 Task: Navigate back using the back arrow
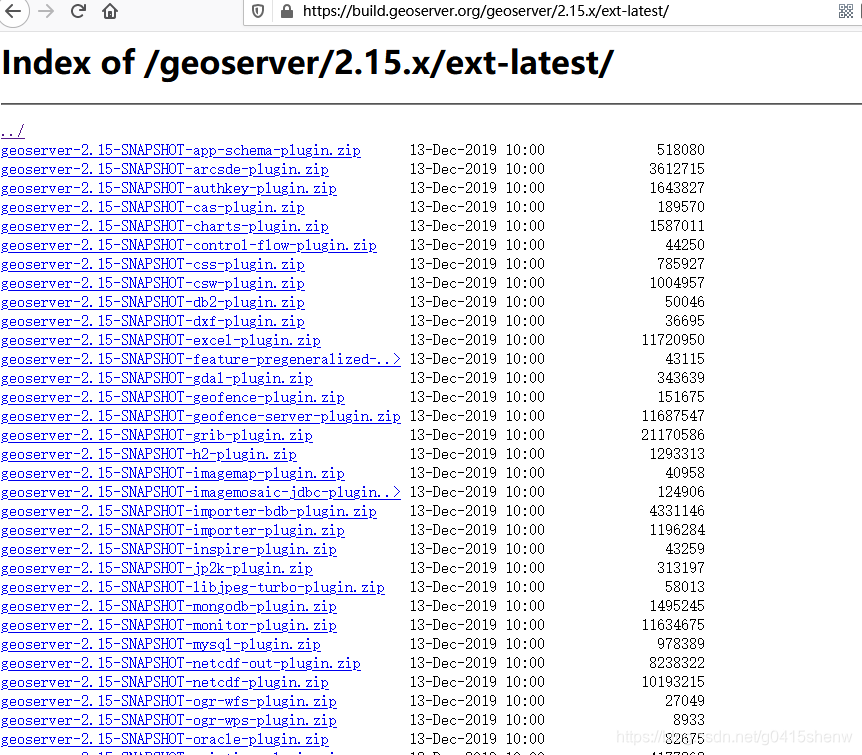pos(14,12)
